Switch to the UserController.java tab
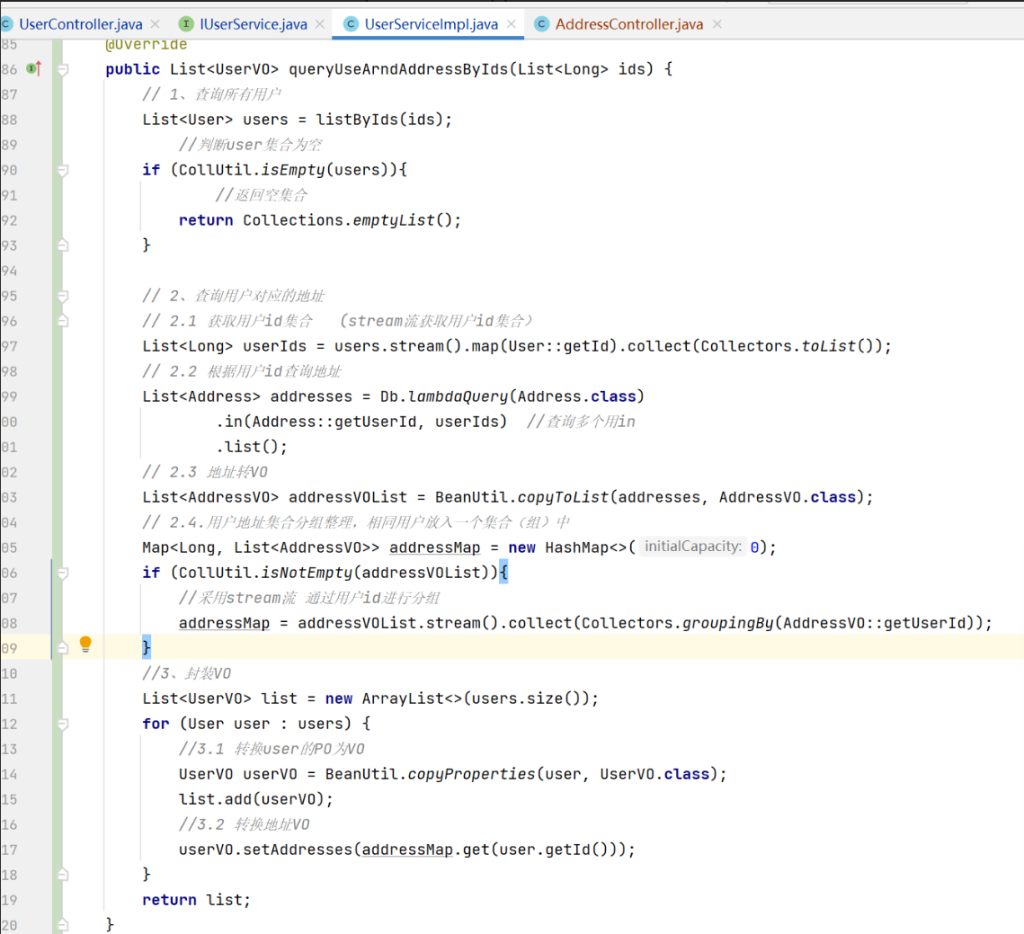This screenshot has width=1024, height=934. (80, 24)
